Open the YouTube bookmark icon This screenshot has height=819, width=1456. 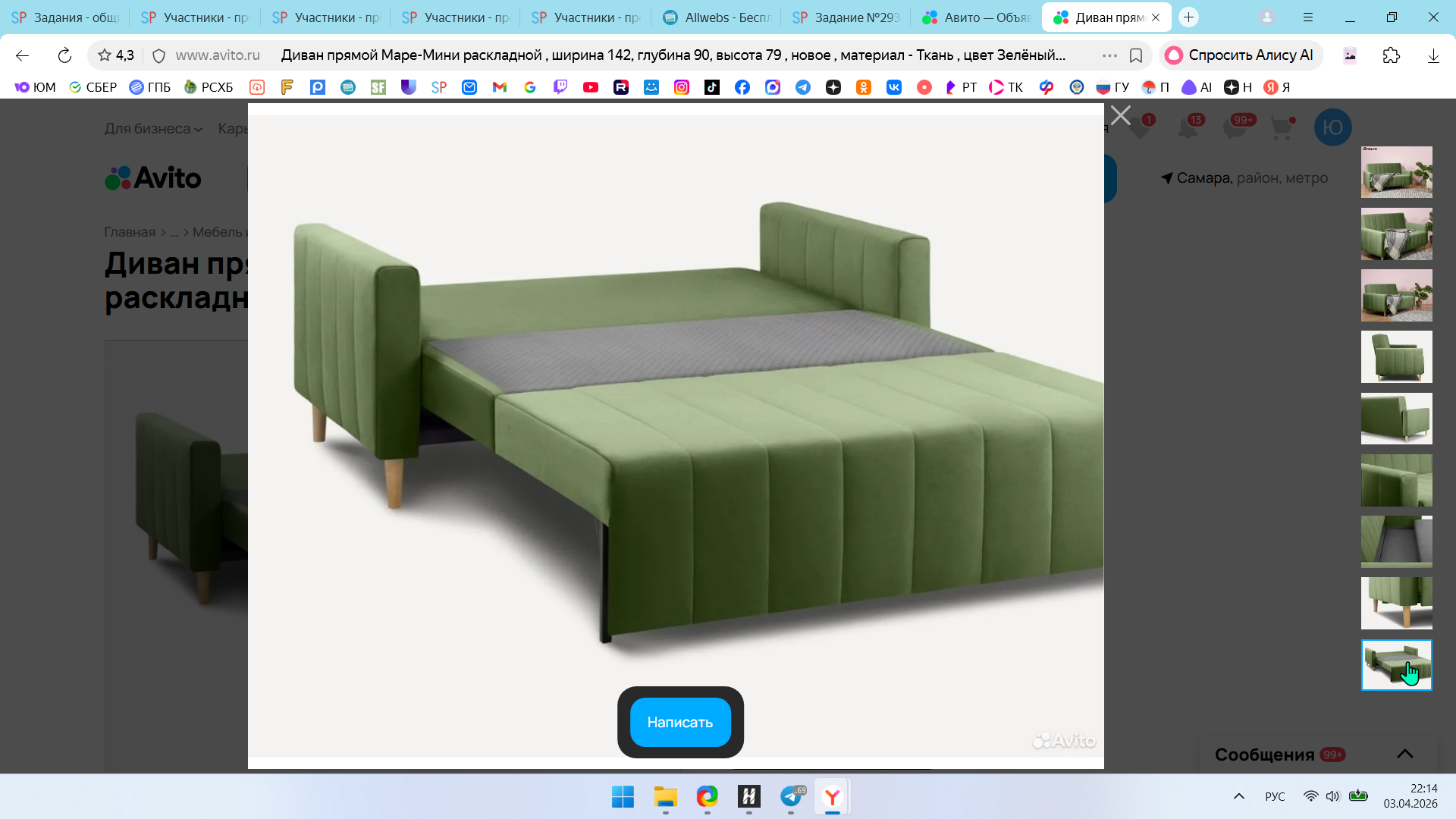(x=590, y=87)
